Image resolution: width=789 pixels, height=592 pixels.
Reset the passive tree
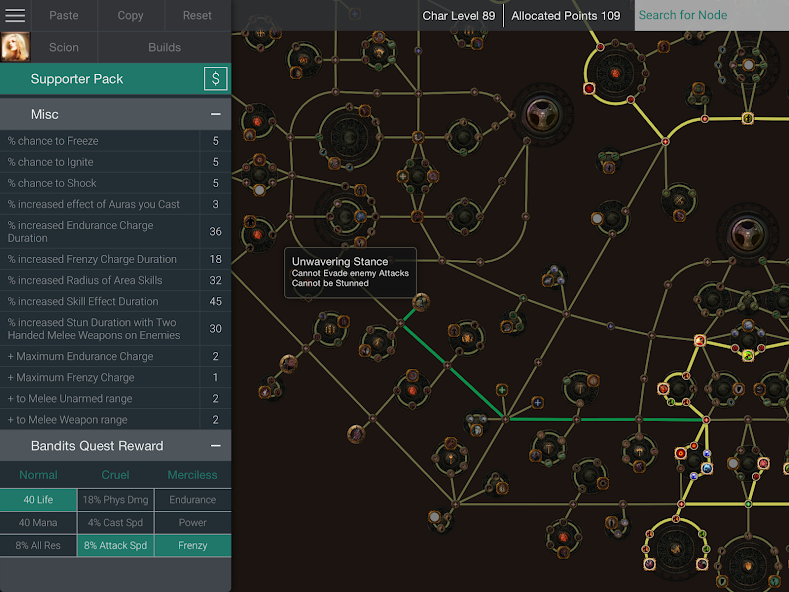[197, 15]
